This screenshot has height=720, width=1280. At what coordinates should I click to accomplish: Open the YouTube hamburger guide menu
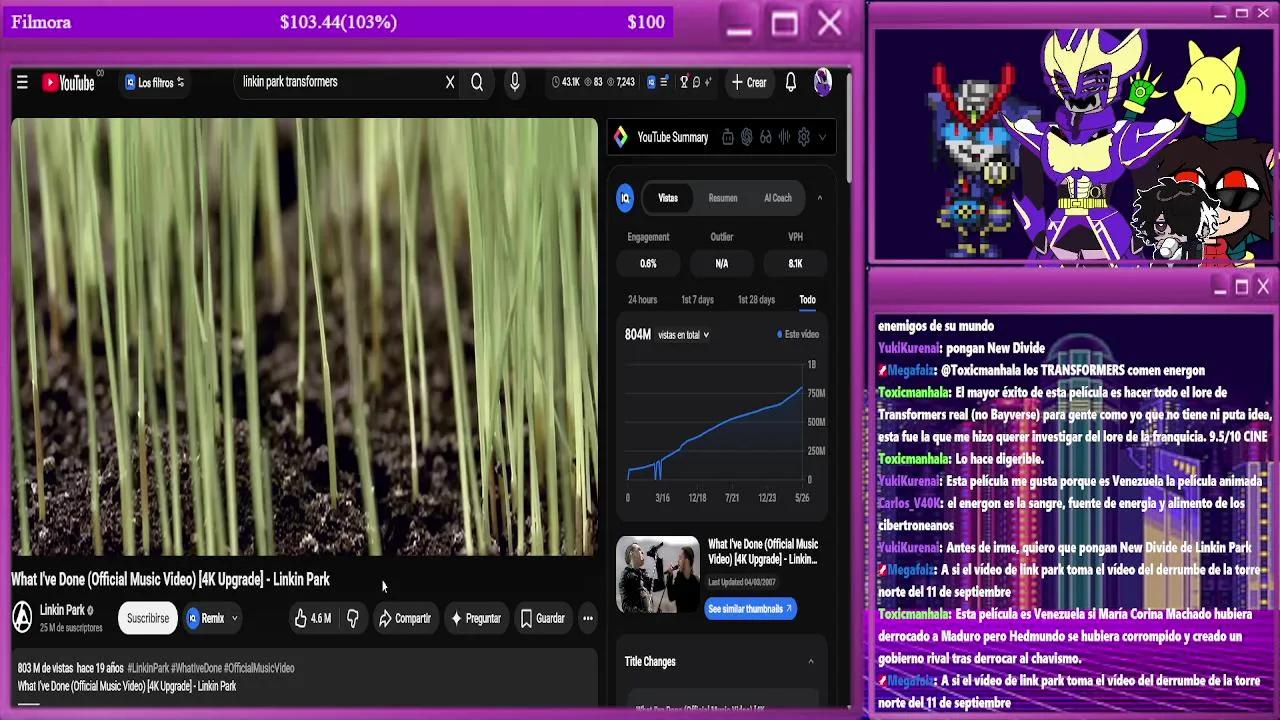point(22,83)
